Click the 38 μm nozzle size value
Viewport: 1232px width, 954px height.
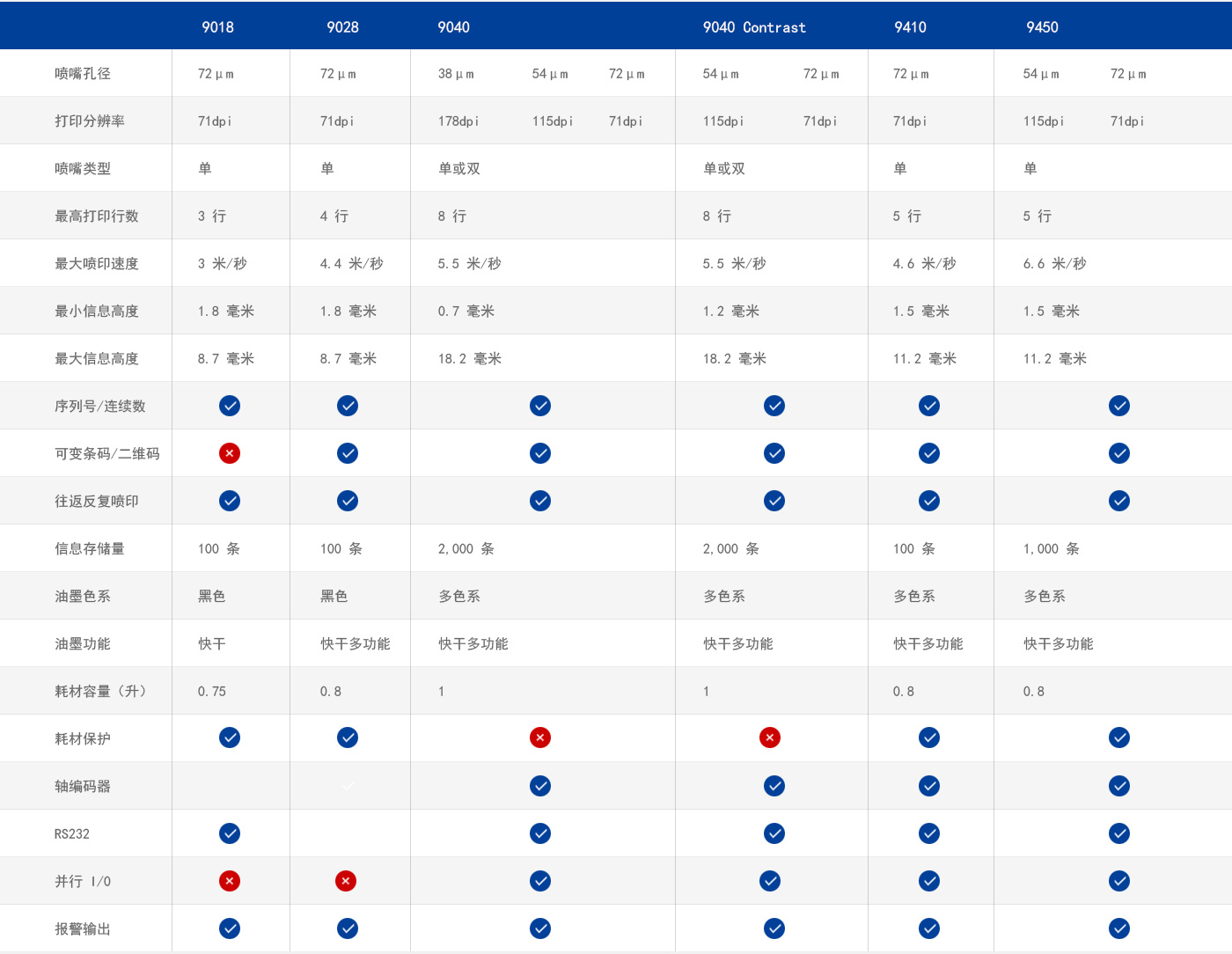(x=456, y=74)
